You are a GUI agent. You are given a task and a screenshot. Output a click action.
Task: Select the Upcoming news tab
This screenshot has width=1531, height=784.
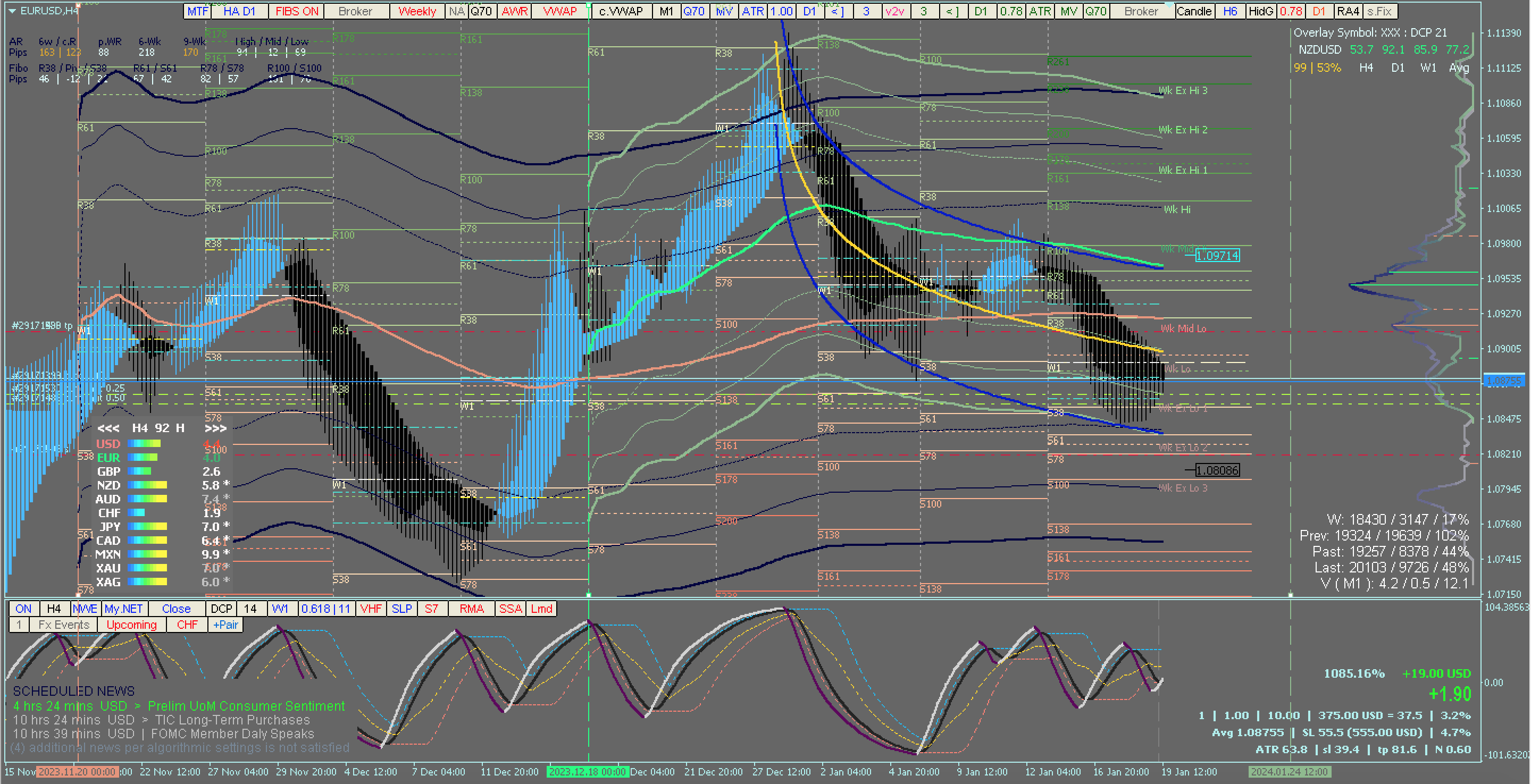coord(131,625)
